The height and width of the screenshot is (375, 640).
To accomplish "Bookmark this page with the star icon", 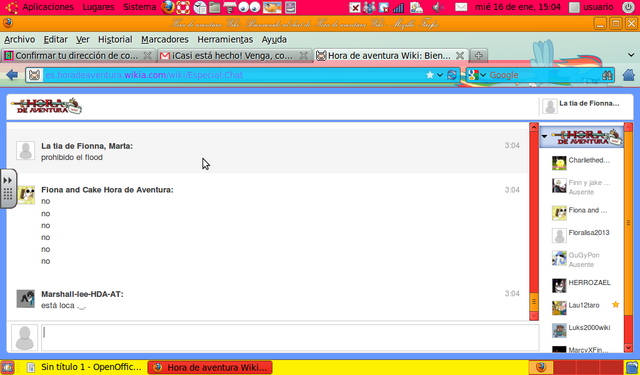I will coord(429,75).
